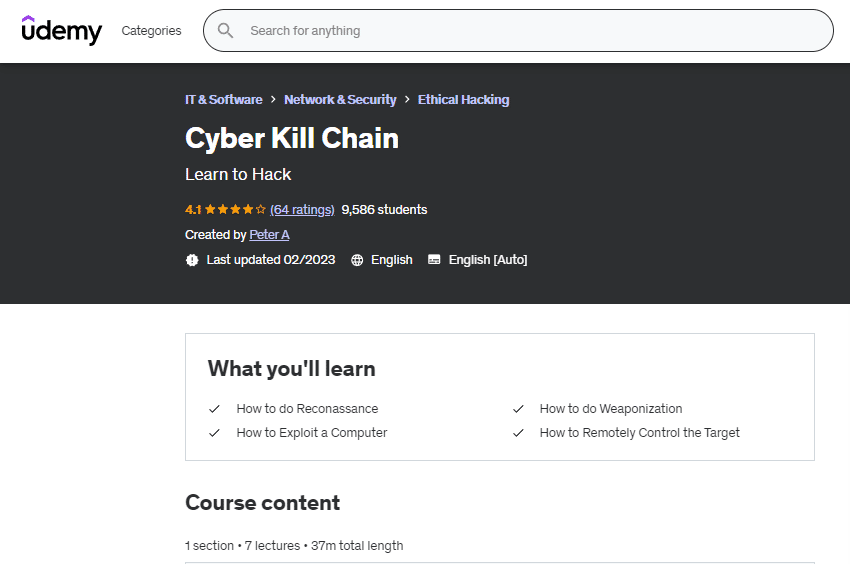
Task: Visit instructor Peter A's profile
Action: (x=269, y=235)
